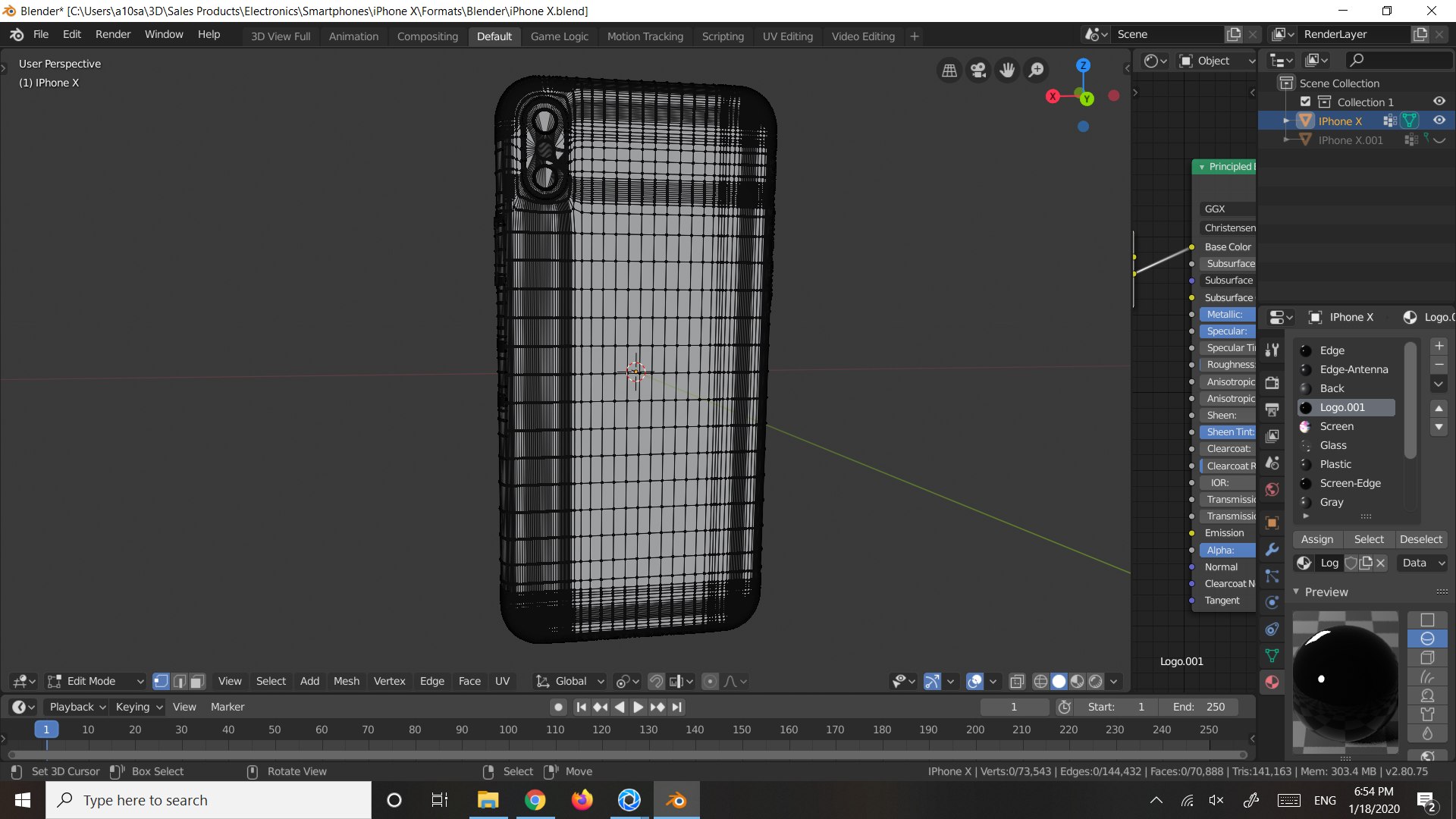Open the World properties tab

click(1272, 489)
